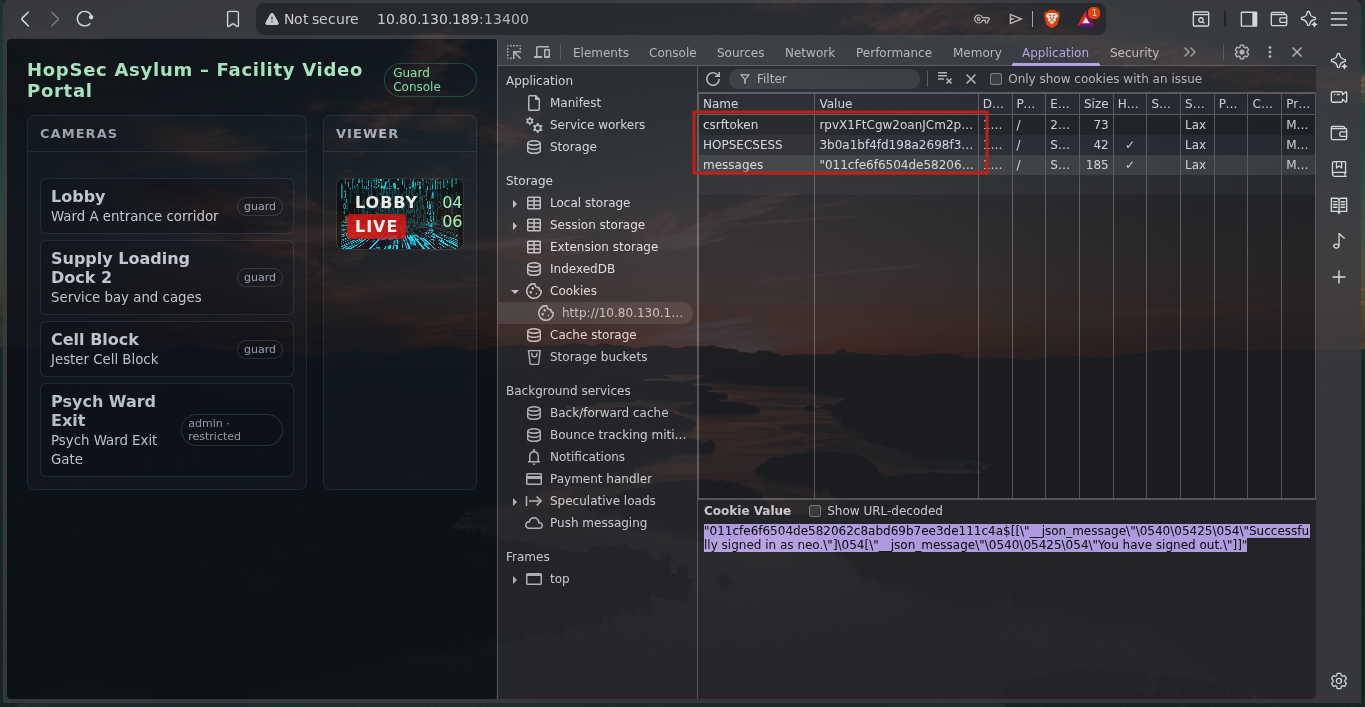Open DevTools settings gear icon
This screenshot has width=1365, height=707.
click(1242, 52)
